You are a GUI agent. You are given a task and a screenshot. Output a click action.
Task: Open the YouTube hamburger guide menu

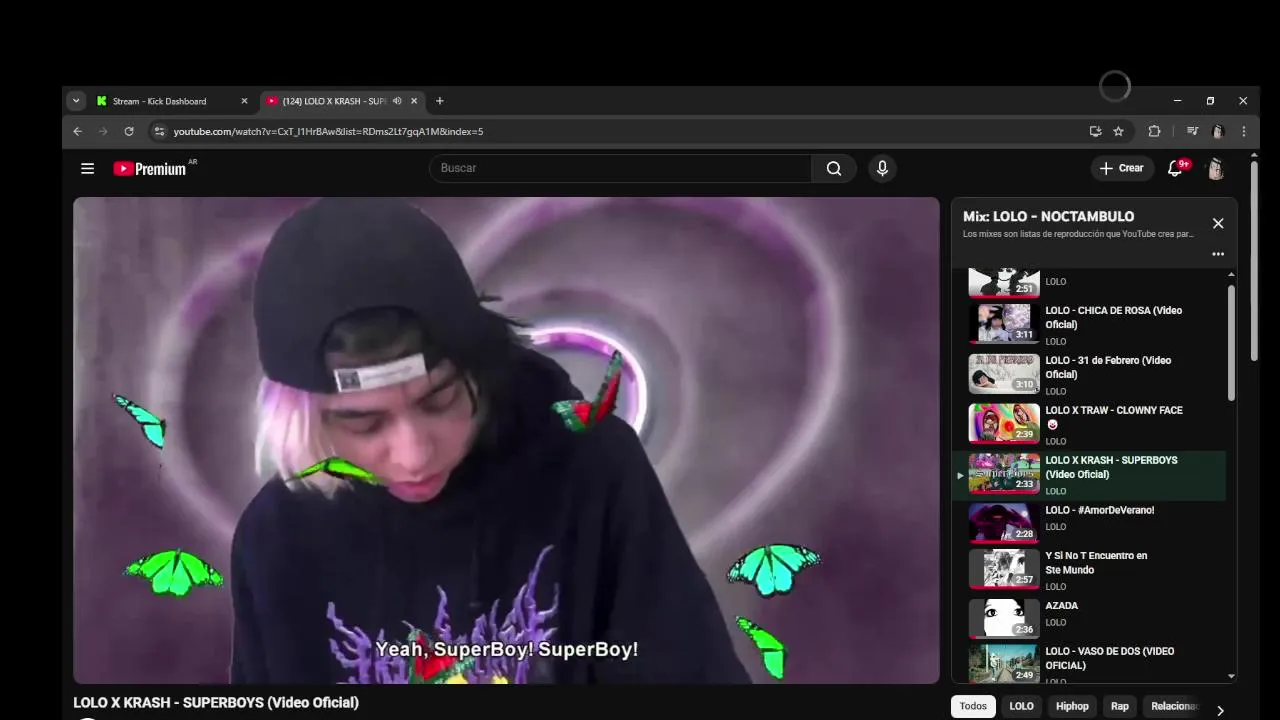tap(87, 168)
